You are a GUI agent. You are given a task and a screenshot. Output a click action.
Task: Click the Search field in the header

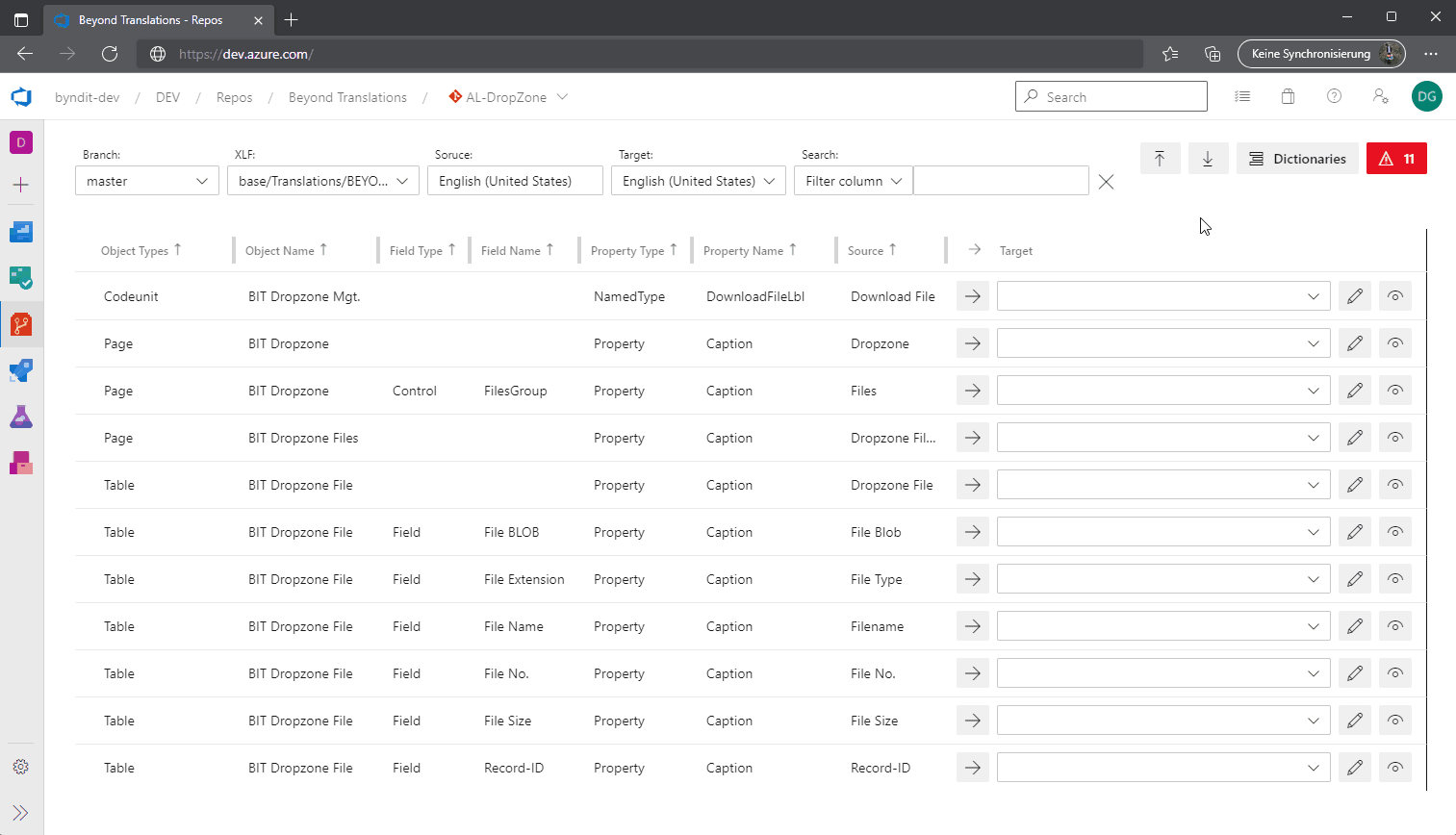pos(1111,96)
